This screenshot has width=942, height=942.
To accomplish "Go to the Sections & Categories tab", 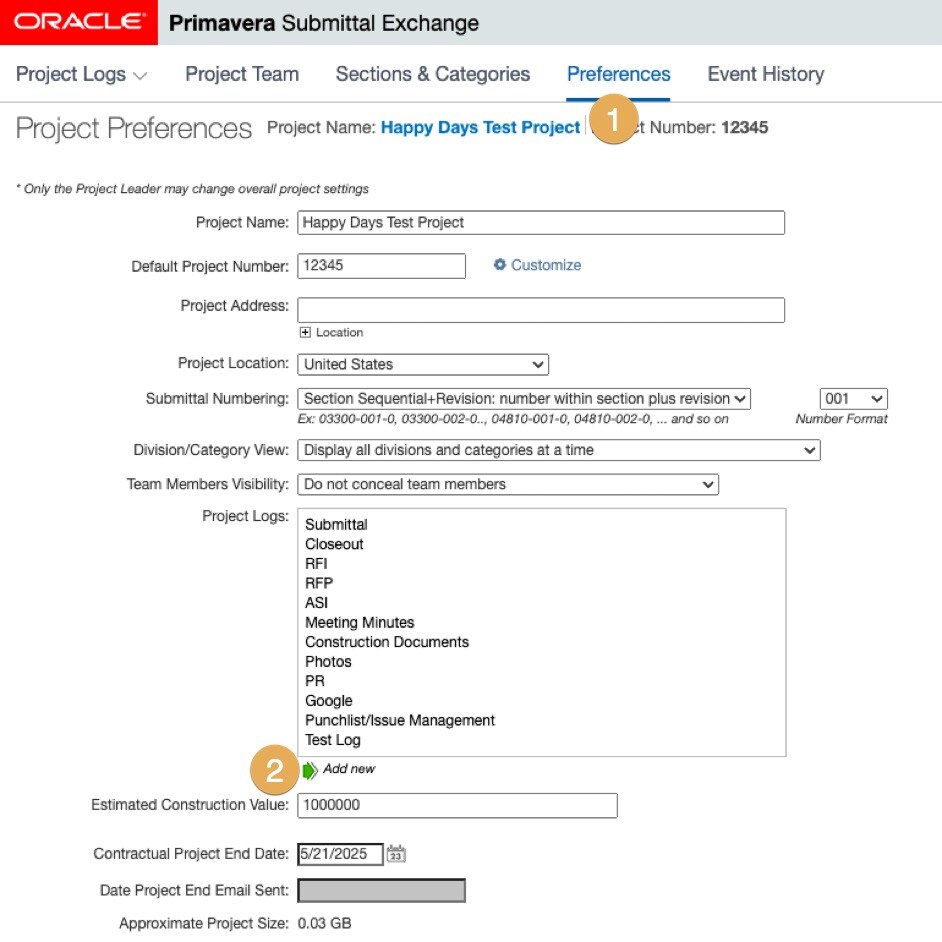I will pyautogui.click(x=433, y=74).
